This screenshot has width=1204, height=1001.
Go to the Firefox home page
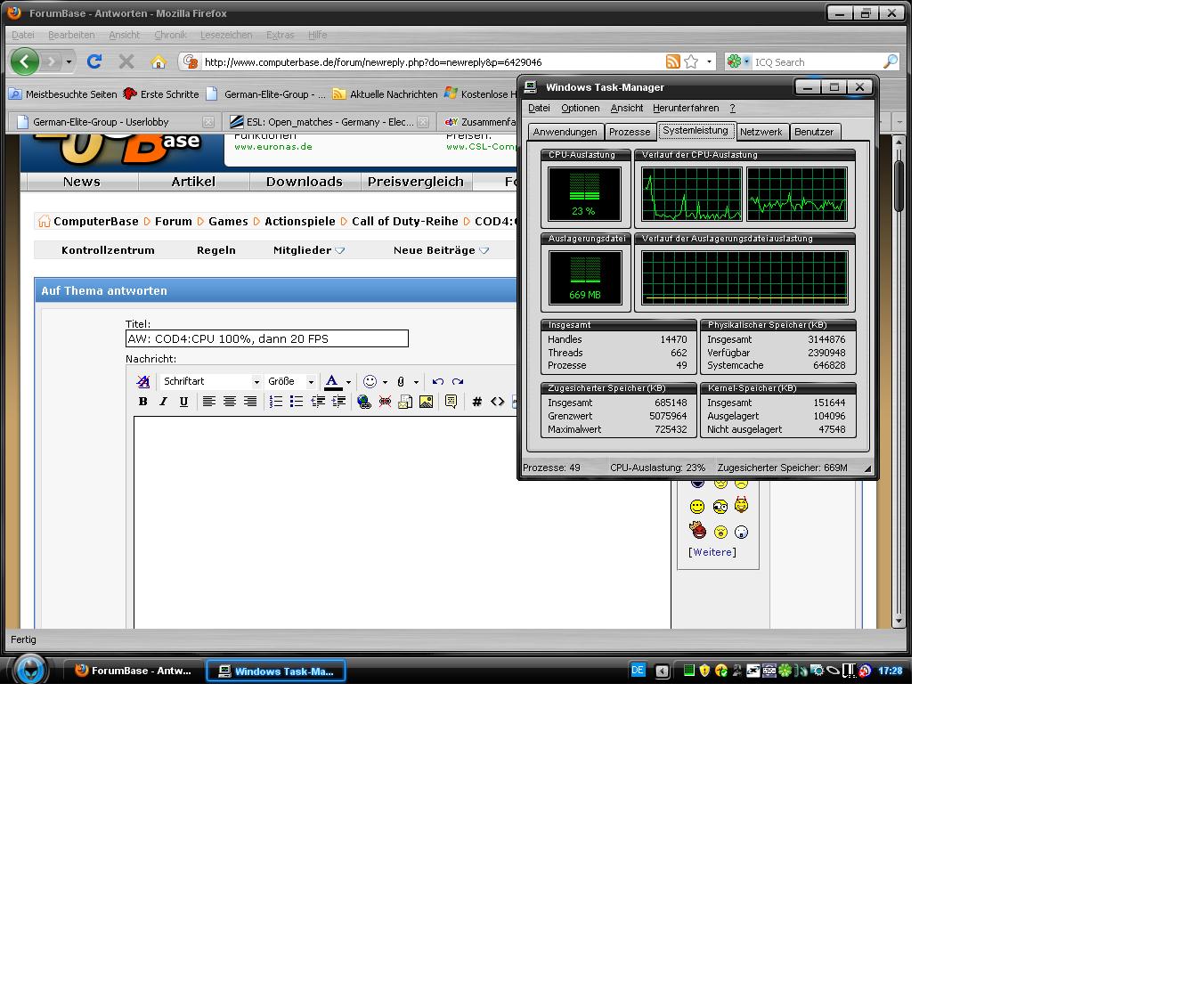click(159, 61)
